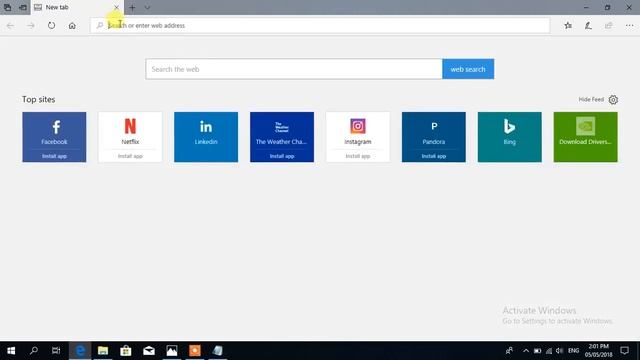Open a new tab with plus button
The height and width of the screenshot is (360, 640).
tap(132, 7)
